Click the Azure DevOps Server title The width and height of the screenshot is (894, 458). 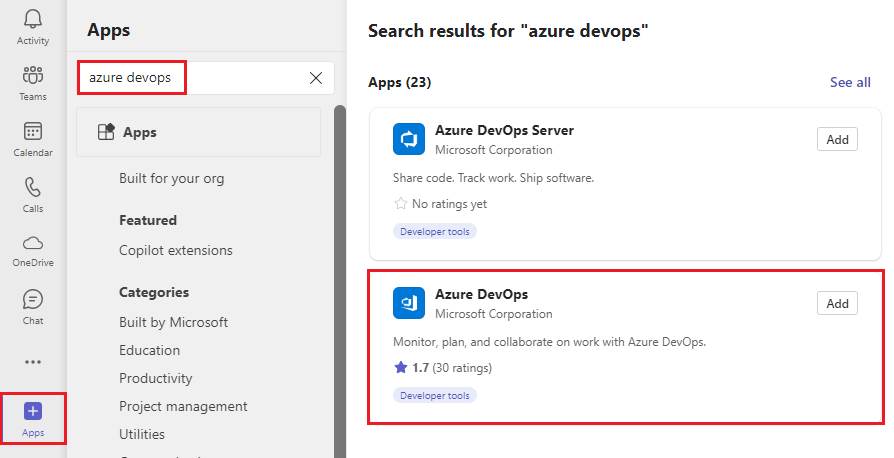point(504,131)
